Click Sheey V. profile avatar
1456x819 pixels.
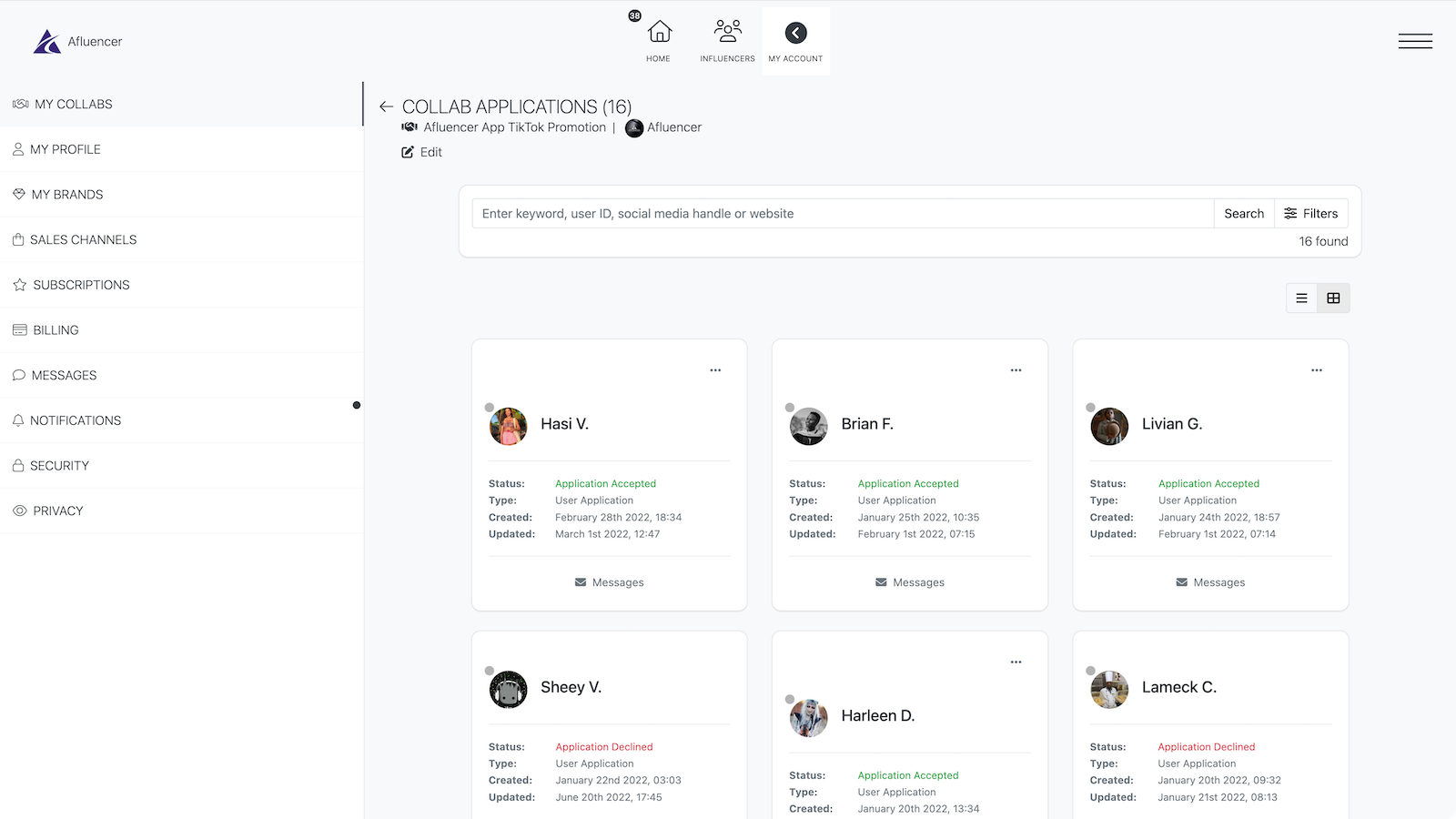509,690
